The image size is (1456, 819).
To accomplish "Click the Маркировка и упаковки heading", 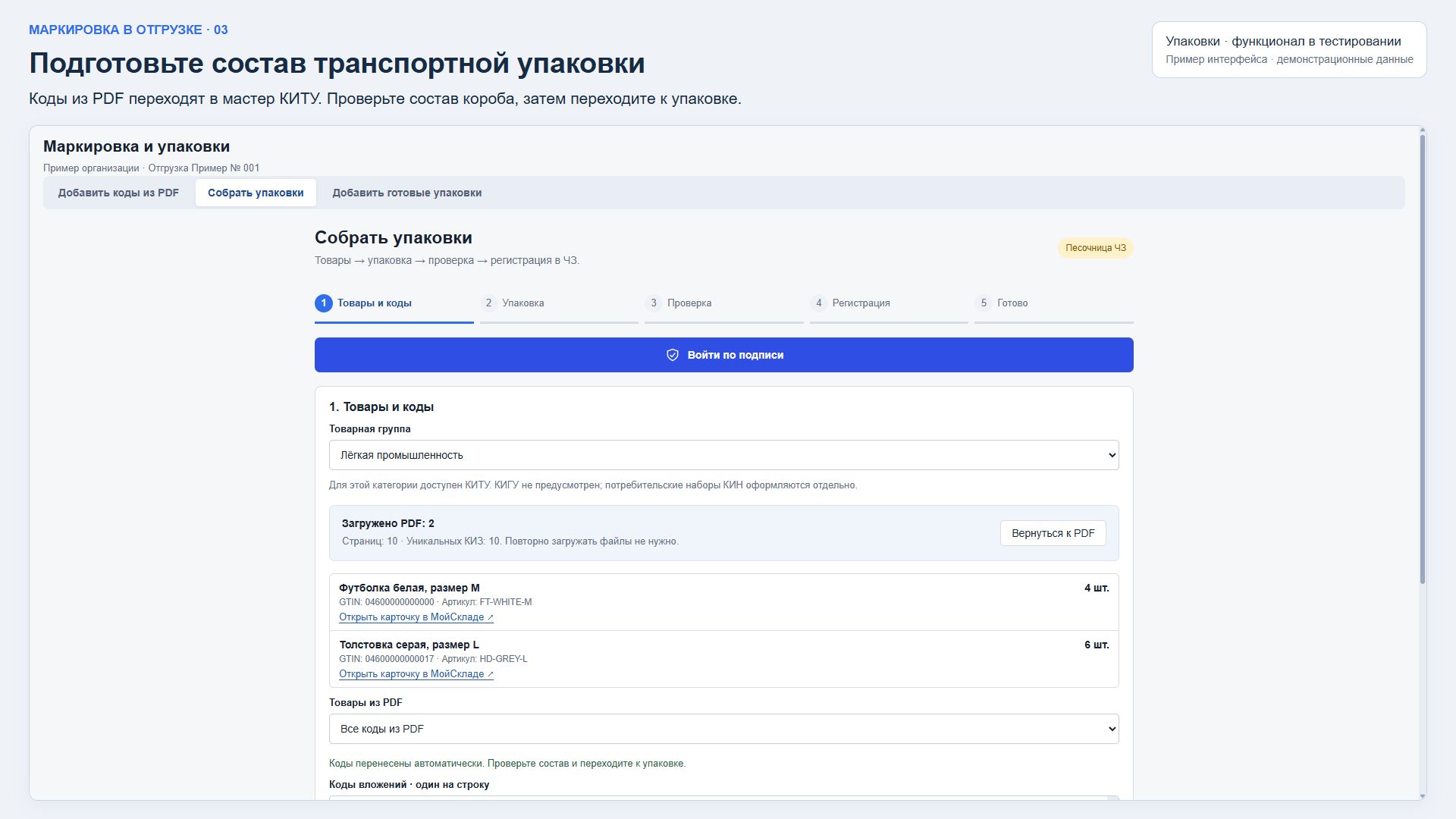I will click(136, 146).
